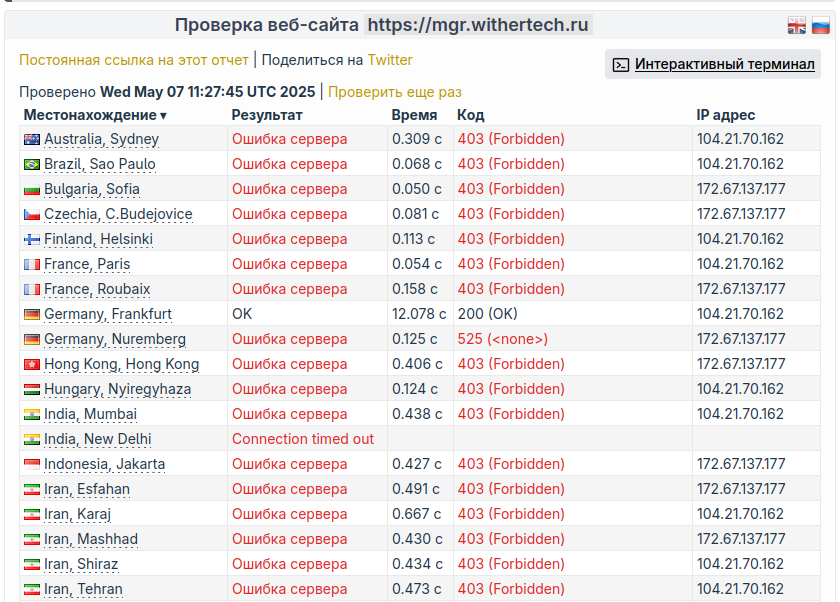Click the Результат column header
The width and height of the screenshot is (840, 602).
(267, 115)
